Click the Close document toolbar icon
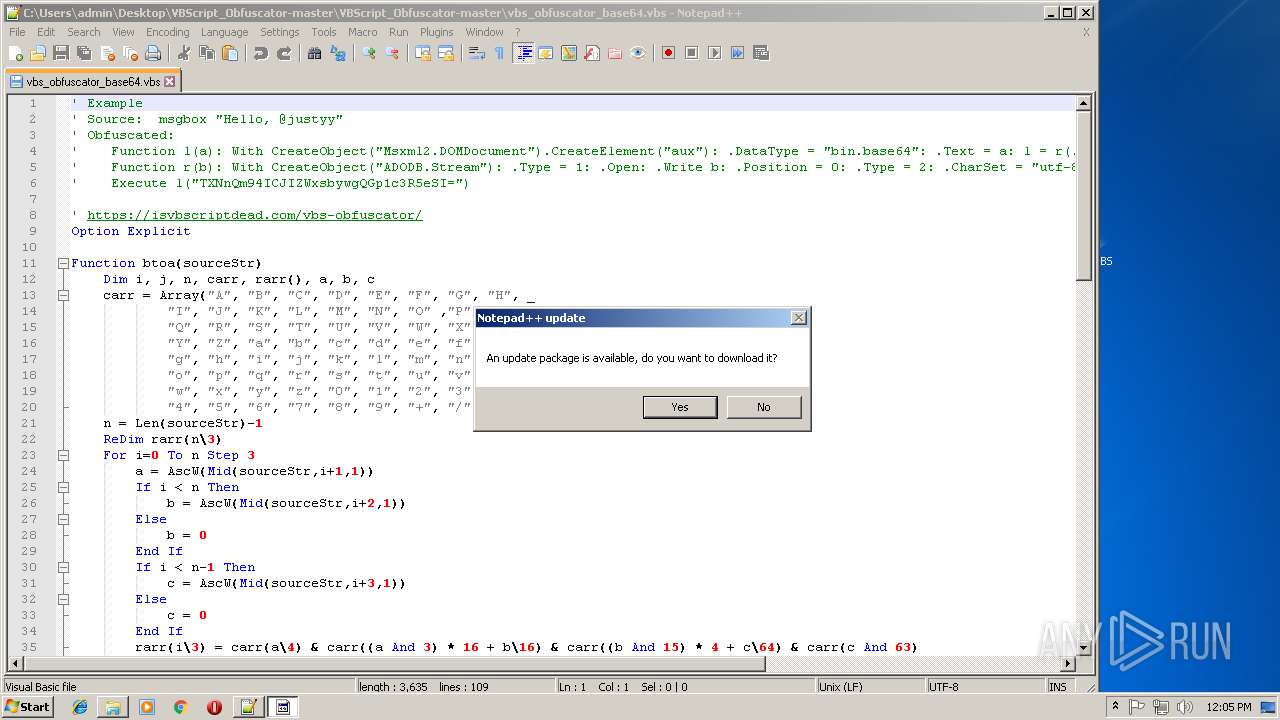The image size is (1280, 720). (x=107, y=53)
